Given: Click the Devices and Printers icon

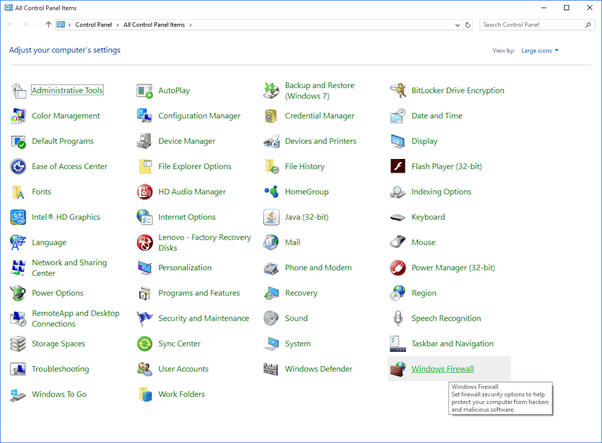Looking at the screenshot, I should (271, 141).
